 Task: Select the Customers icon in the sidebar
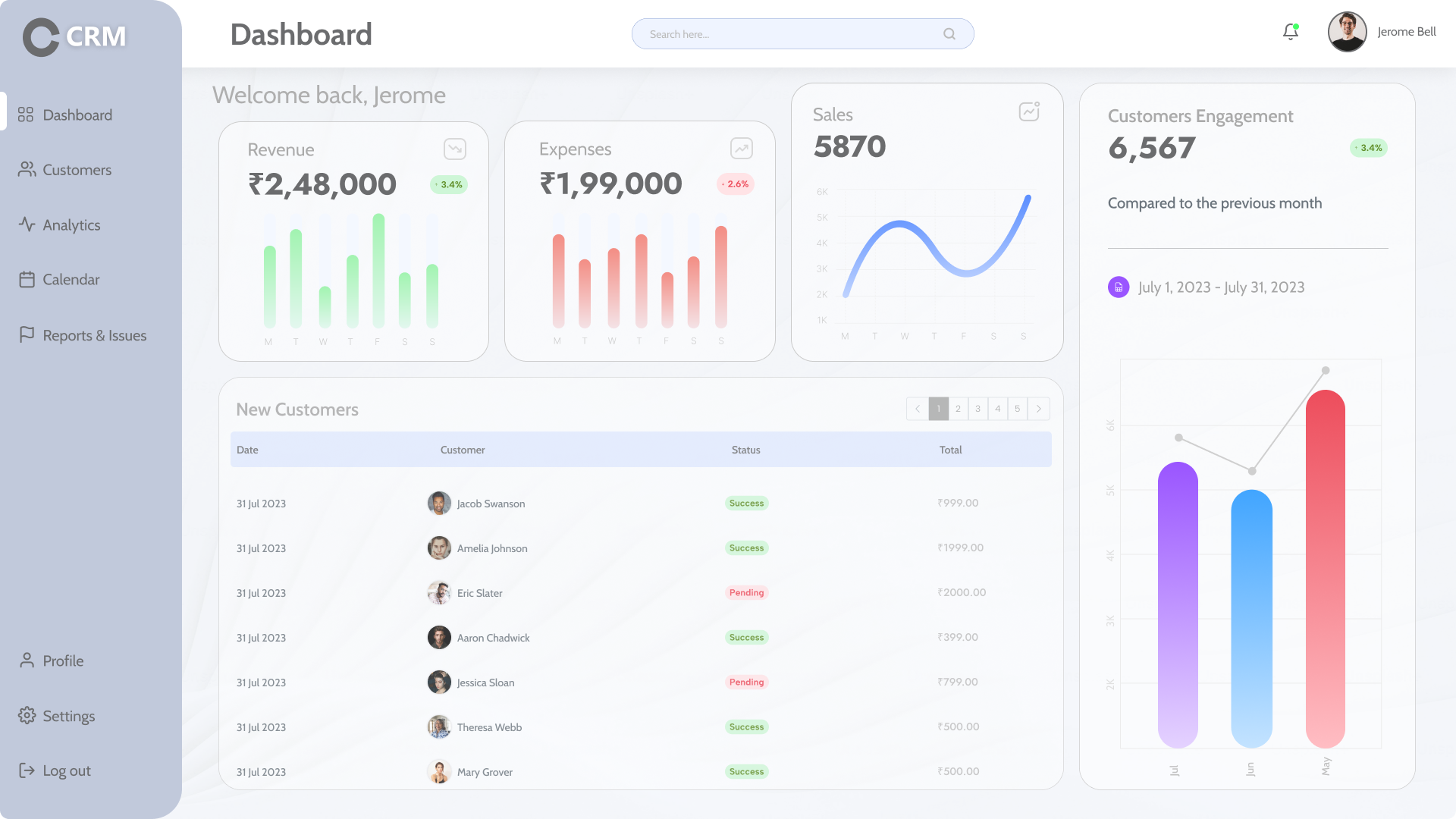[27, 169]
